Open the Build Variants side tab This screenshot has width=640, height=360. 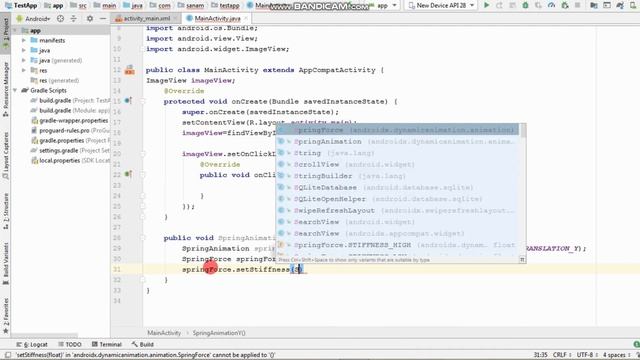(5, 264)
